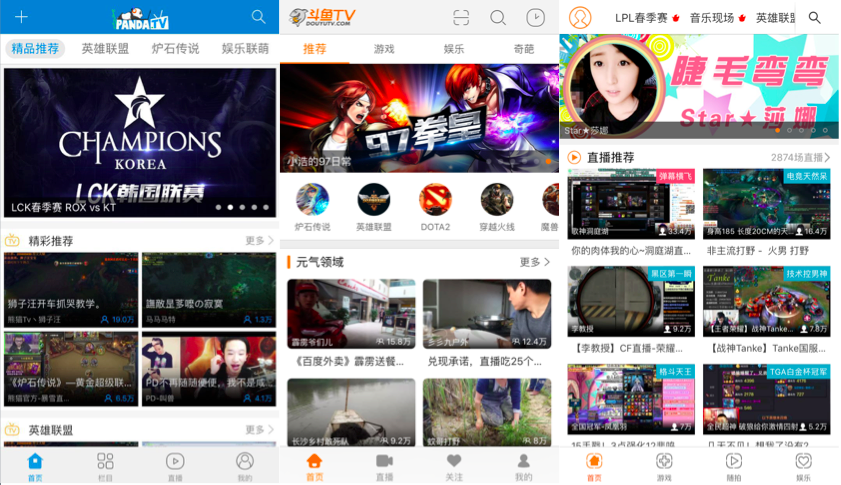Expand 2874场直播 chevron link
Screen dimensions: 841x485
click(800, 157)
